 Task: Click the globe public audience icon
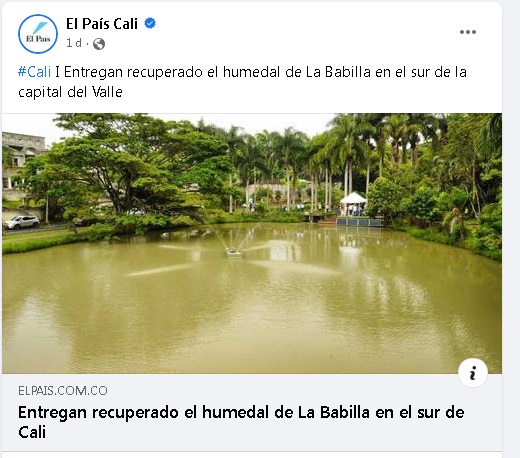point(99,44)
